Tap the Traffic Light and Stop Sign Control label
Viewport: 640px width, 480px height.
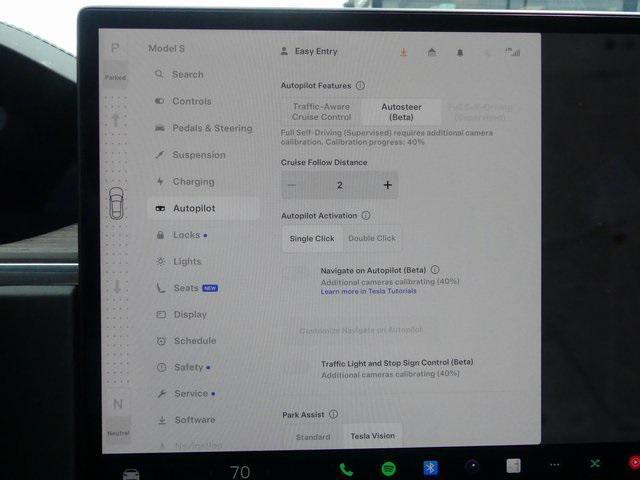tap(397, 363)
